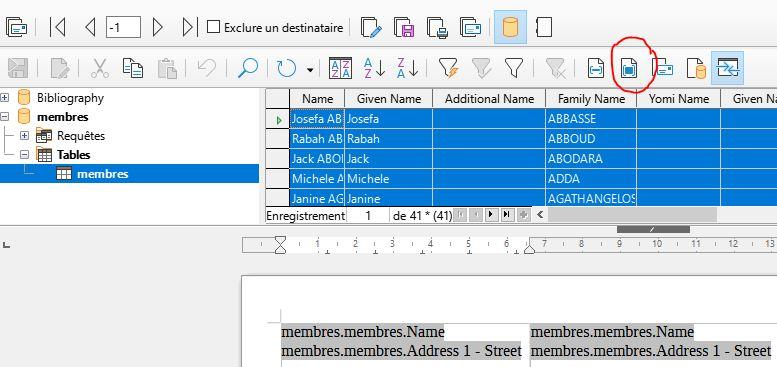This screenshot has width=777, height=367.
Task: Toggle the Explorer On/Off button
Action: tap(727, 67)
